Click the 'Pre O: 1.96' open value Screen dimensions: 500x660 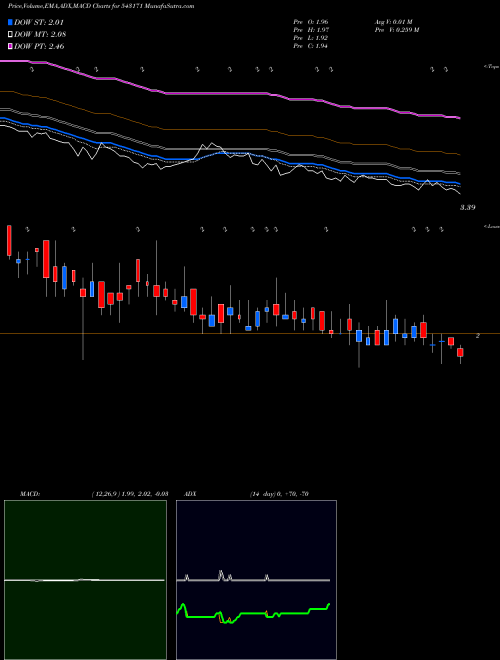(x=311, y=22)
